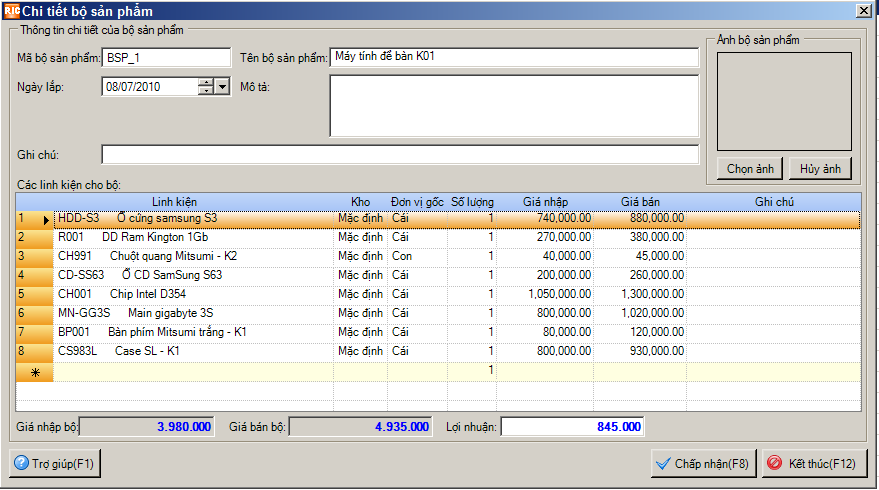Click Giá nhập cell 200,000.00

[x=545, y=276]
